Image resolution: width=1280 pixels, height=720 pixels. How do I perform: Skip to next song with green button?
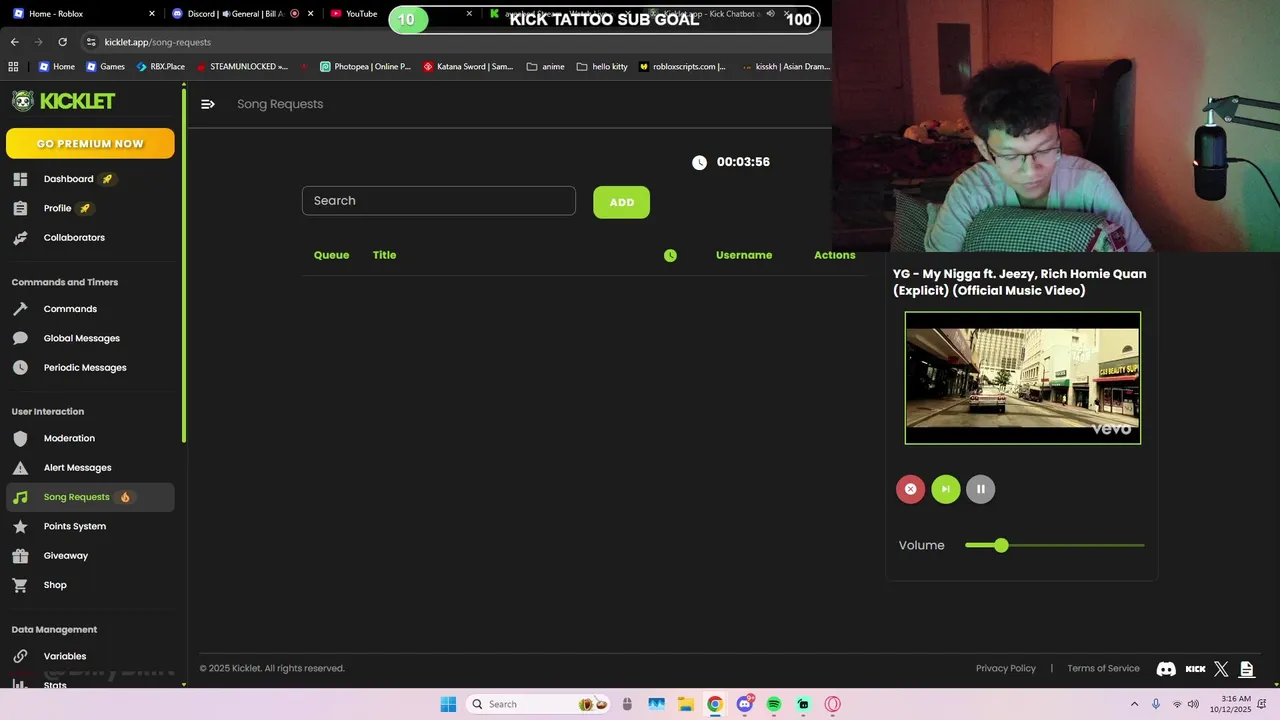tap(945, 489)
